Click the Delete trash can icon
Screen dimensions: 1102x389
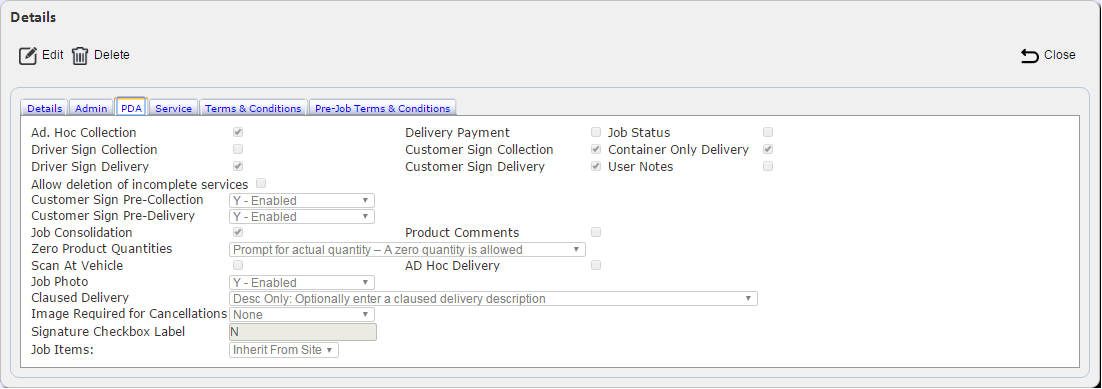coord(80,56)
